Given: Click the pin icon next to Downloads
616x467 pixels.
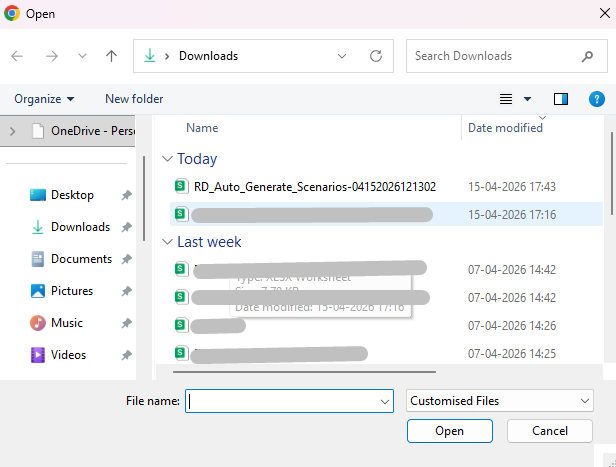Looking at the screenshot, I should (x=126, y=227).
